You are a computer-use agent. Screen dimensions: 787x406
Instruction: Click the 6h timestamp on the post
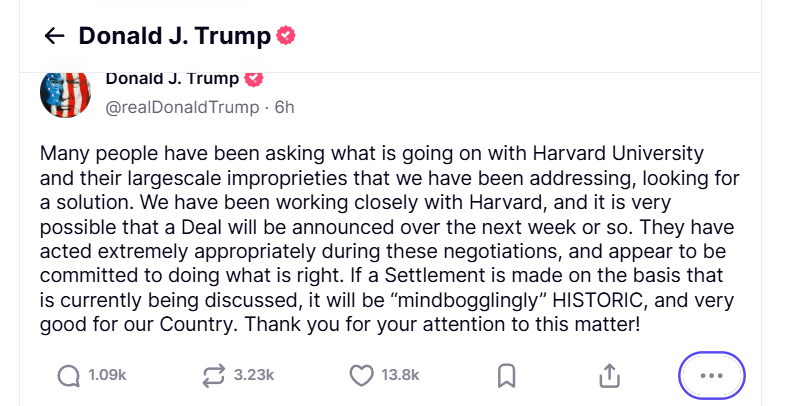tap(284, 106)
